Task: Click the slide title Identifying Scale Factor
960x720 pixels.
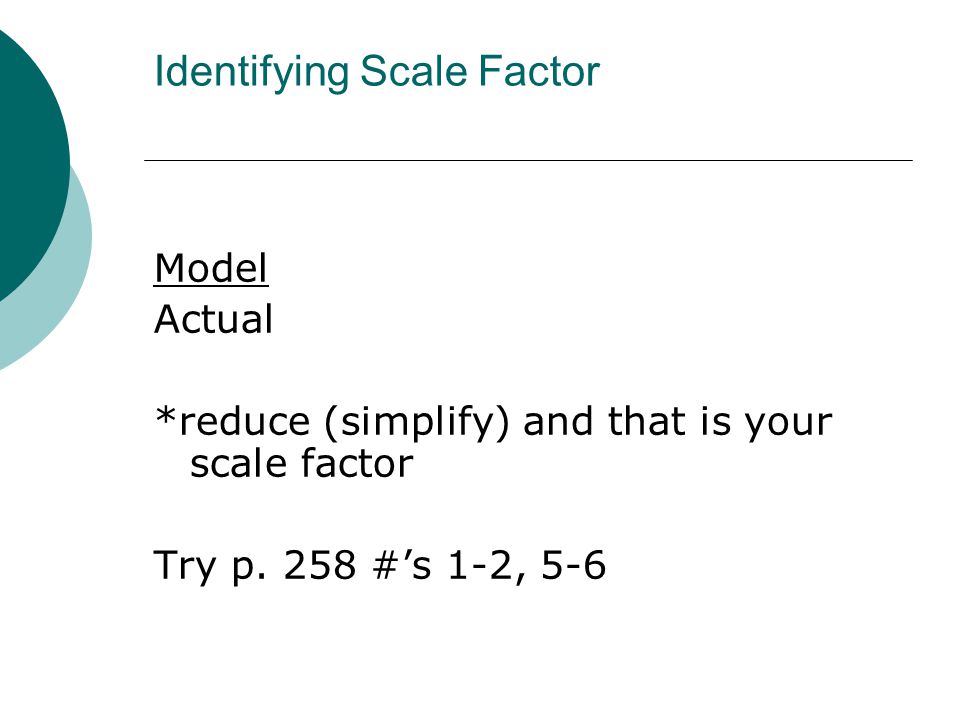Action: (x=377, y=72)
